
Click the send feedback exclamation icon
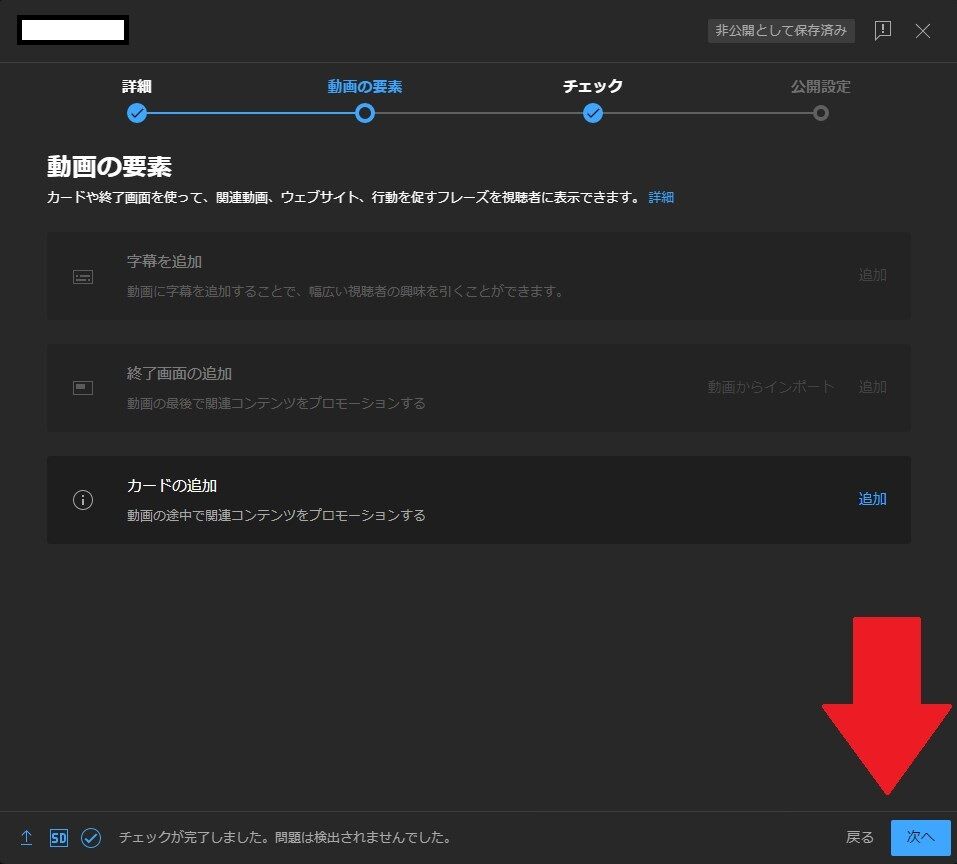click(883, 31)
